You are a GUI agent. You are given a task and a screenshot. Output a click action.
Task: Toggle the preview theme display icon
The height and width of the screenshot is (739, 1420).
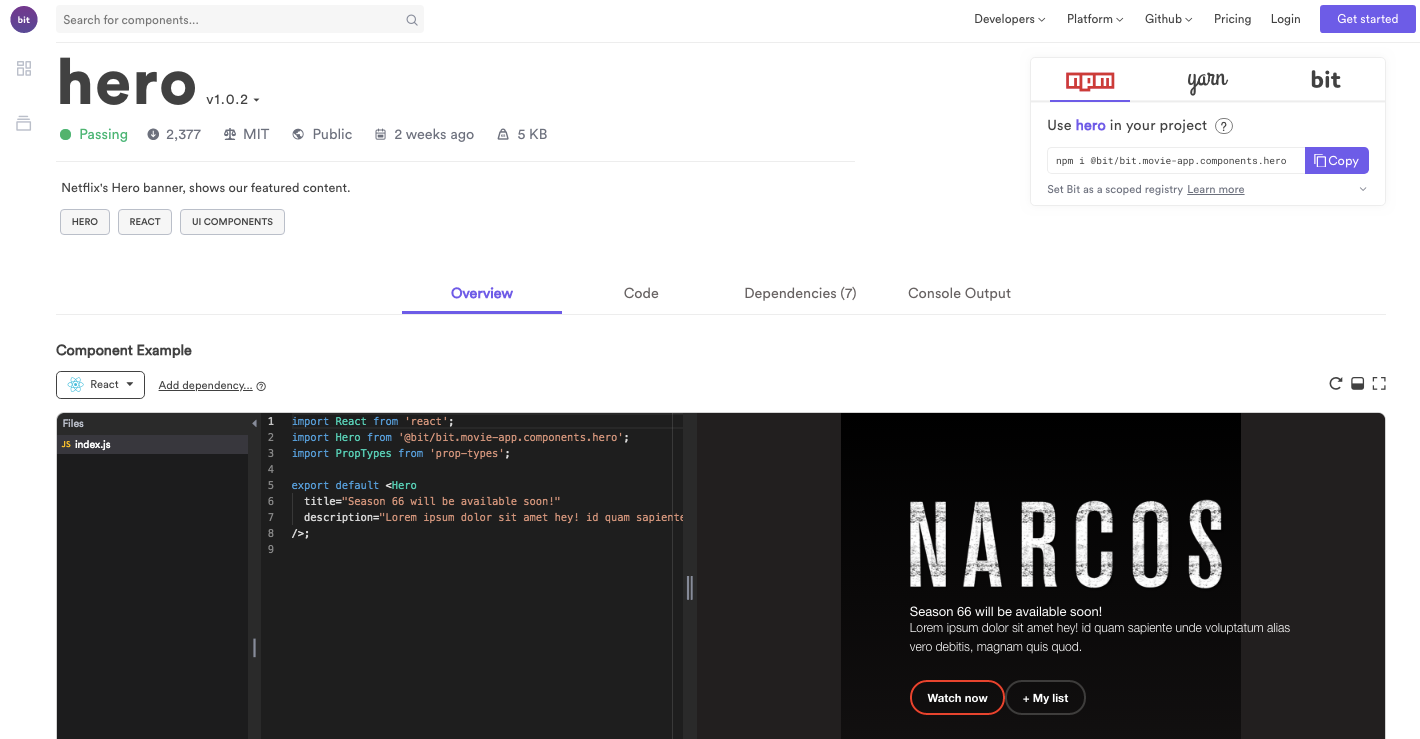1357,383
